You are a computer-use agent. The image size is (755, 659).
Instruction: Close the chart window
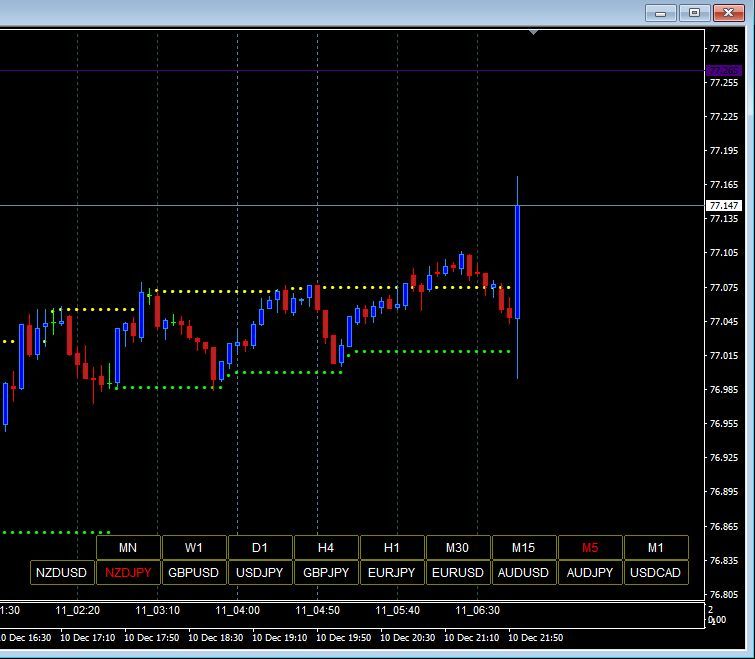tap(729, 13)
